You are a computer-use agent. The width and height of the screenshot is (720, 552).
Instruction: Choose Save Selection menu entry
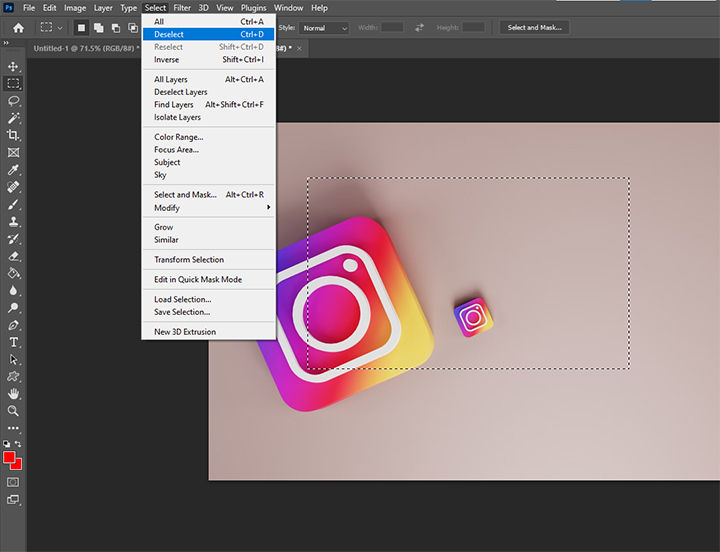(x=208, y=312)
